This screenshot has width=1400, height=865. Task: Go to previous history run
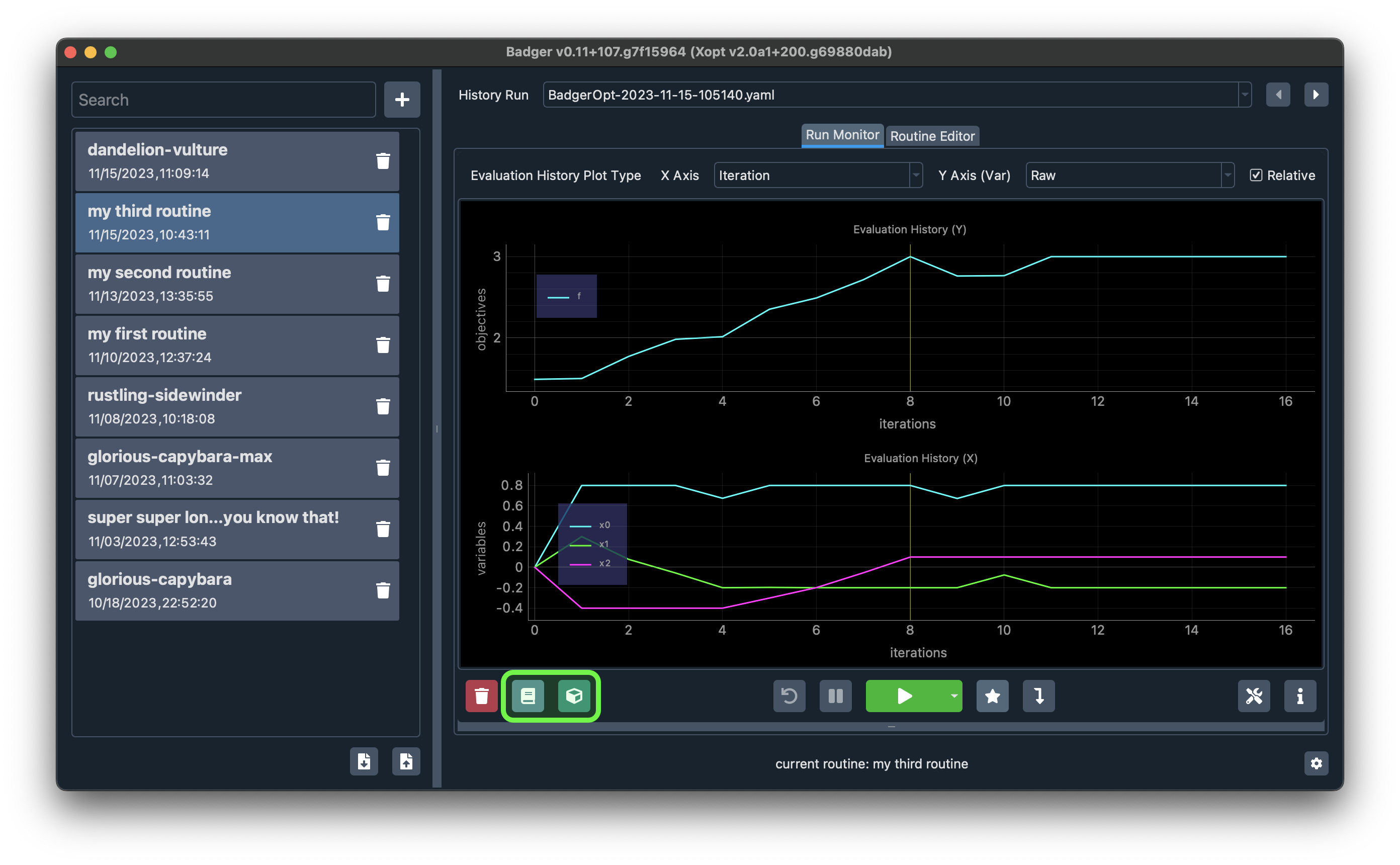(x=1278, y=95)
